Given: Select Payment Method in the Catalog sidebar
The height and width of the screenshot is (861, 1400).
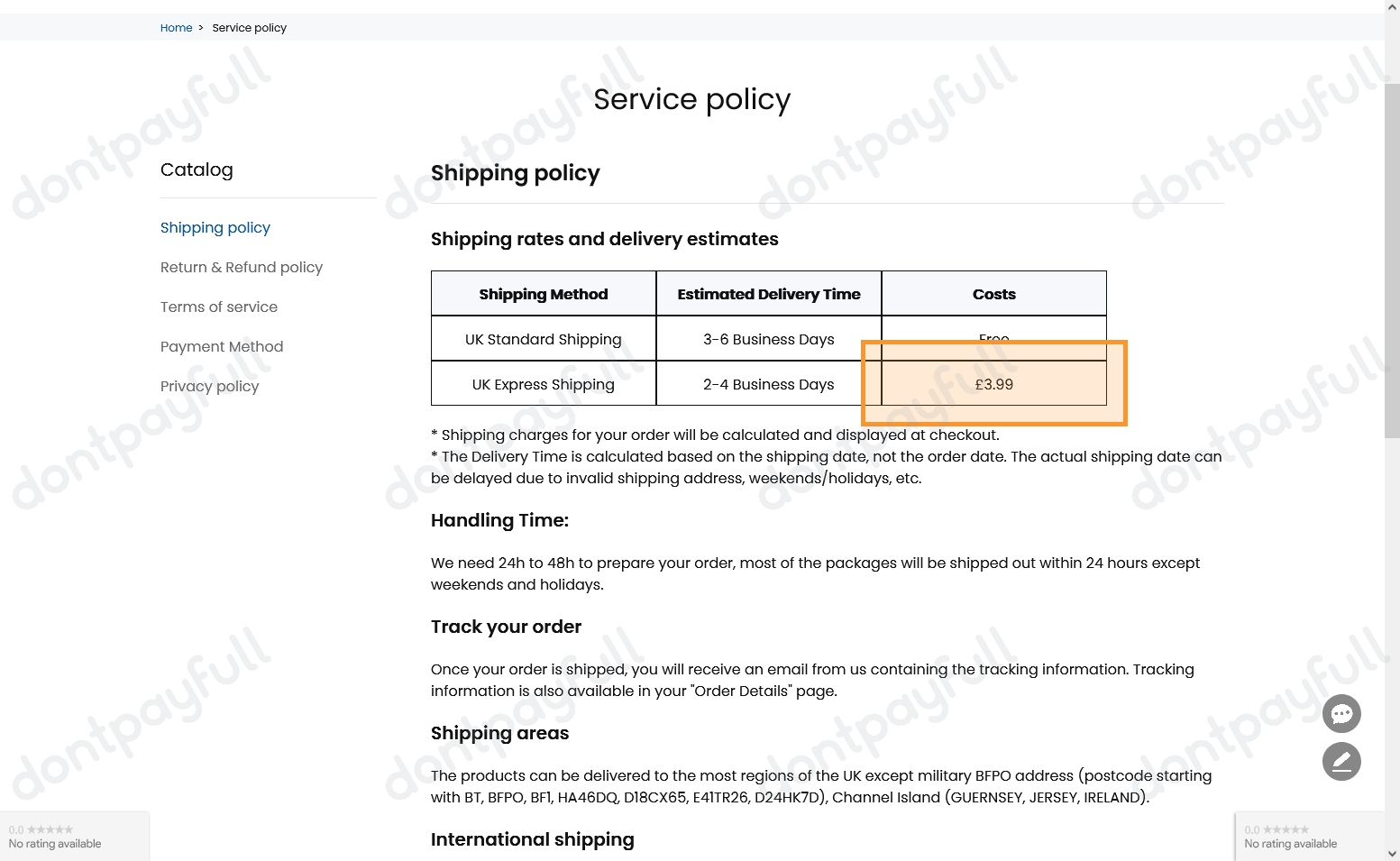Looking at the screenshot, I should [222, 346].
